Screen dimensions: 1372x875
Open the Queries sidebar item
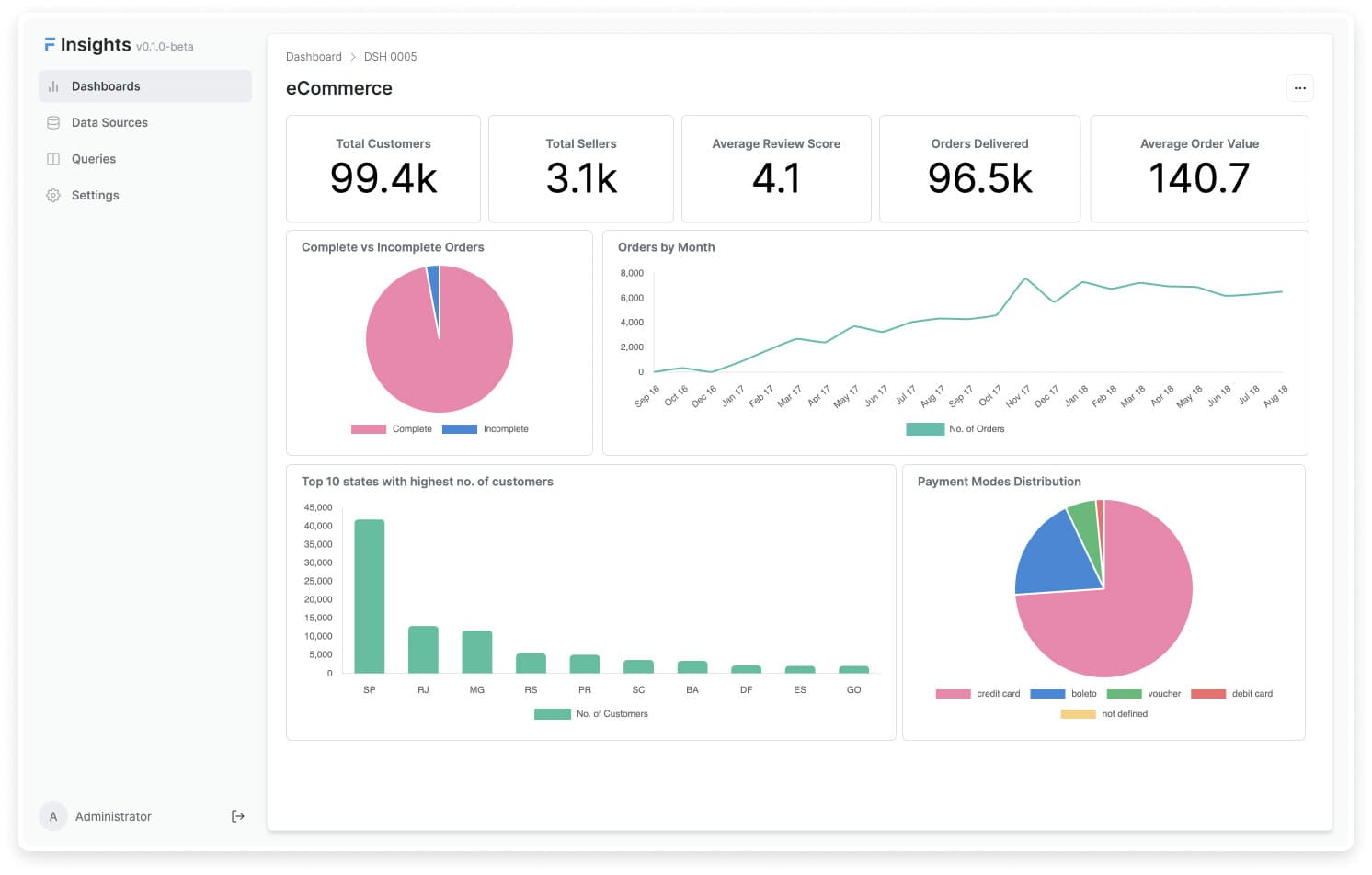145,159
